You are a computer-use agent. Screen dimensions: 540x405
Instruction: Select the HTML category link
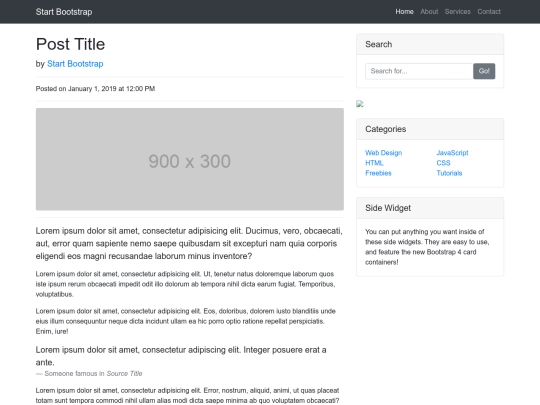374,163
